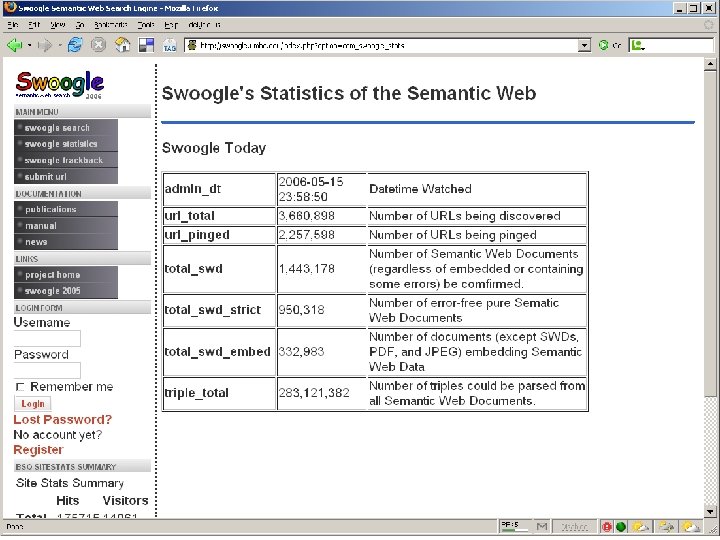Click the blue tiles toolbar icon
This screenshot has width=720, height=540.
tap(146, 45)
